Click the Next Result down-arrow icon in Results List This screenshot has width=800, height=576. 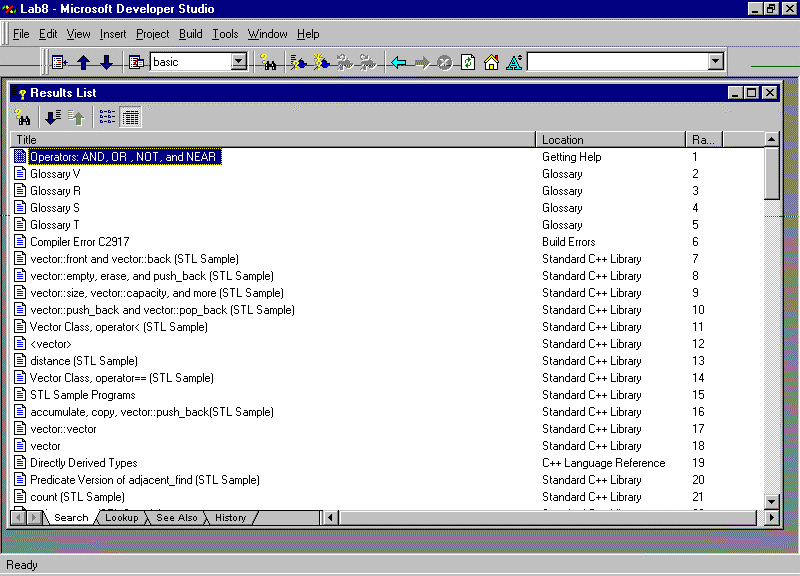[x=53, y=117]
